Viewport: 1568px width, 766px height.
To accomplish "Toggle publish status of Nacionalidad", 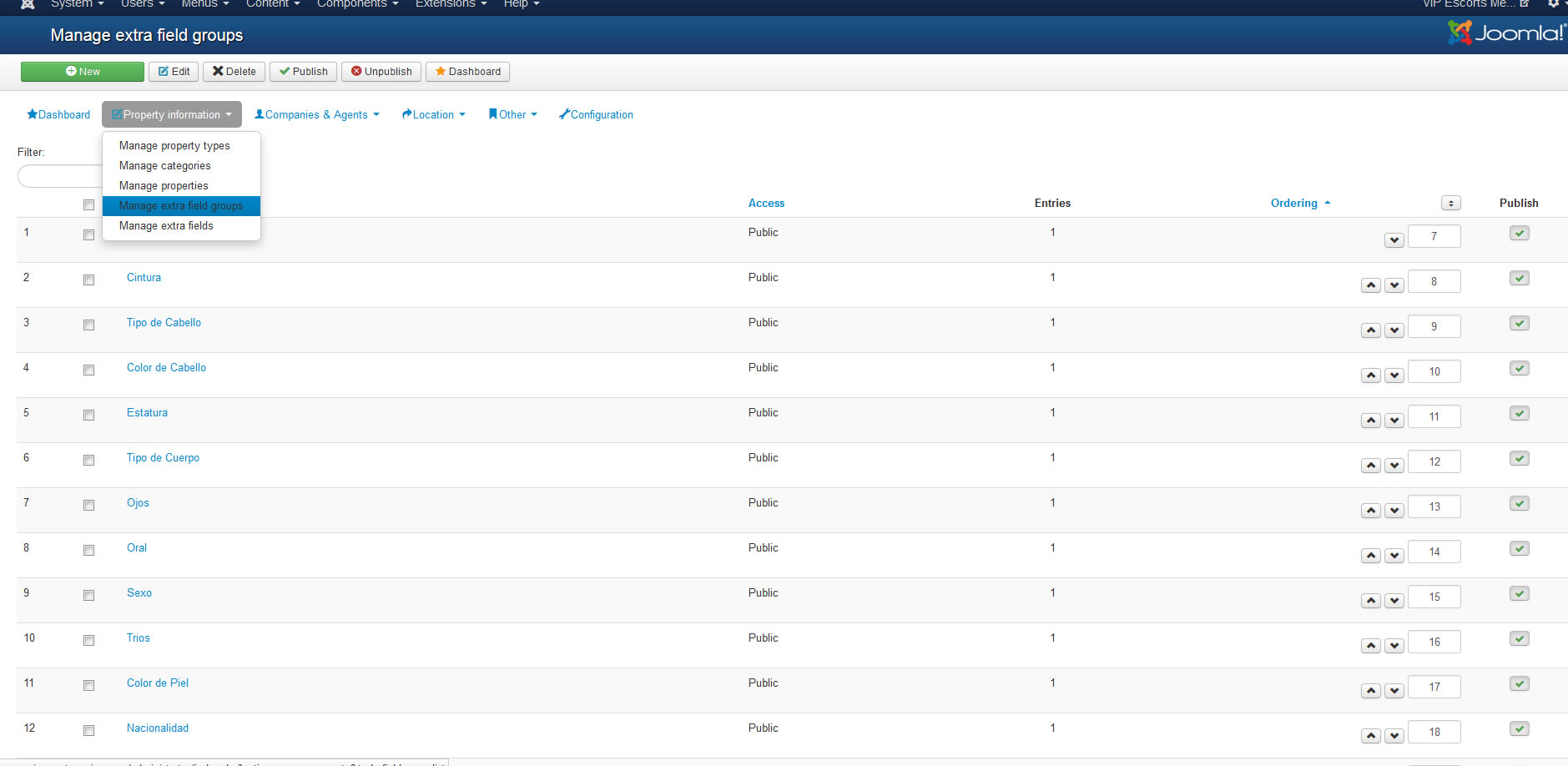I will click(x=1520, y=728).
